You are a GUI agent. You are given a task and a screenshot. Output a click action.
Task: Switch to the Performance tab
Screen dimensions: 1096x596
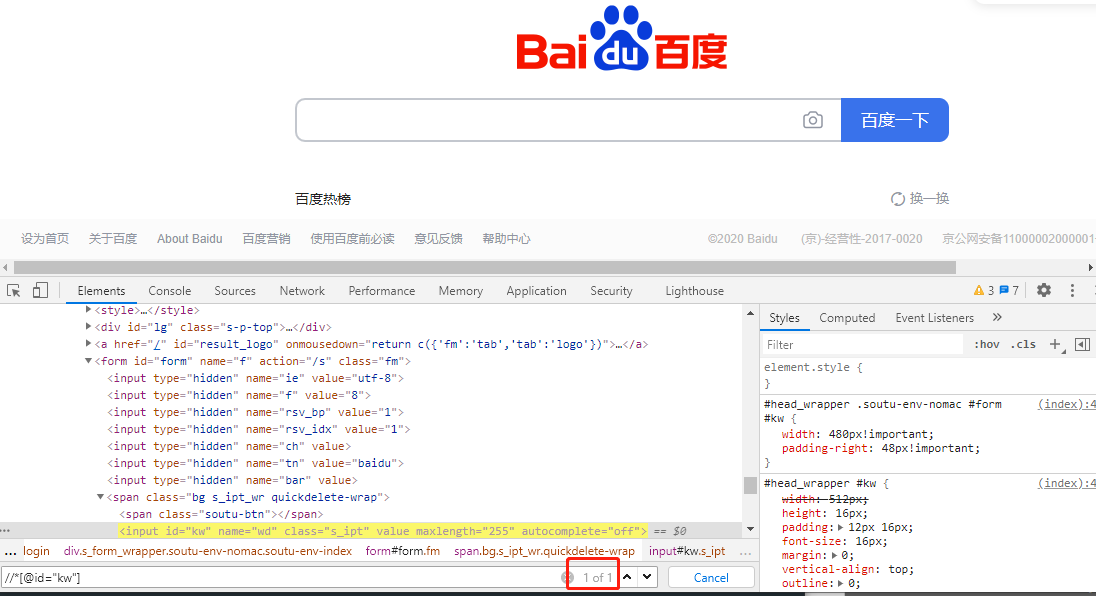coord(382,291)
